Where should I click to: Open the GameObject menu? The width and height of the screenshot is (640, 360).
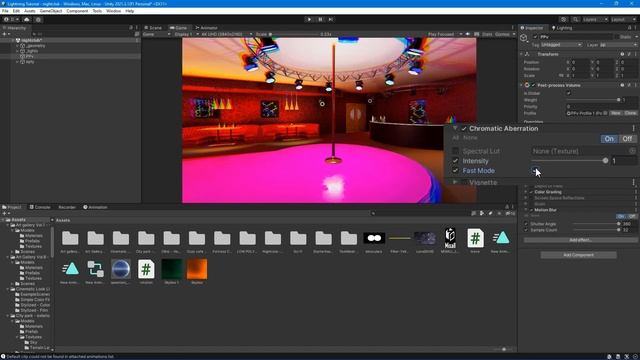pyautogui.click(x=51, y=11)
